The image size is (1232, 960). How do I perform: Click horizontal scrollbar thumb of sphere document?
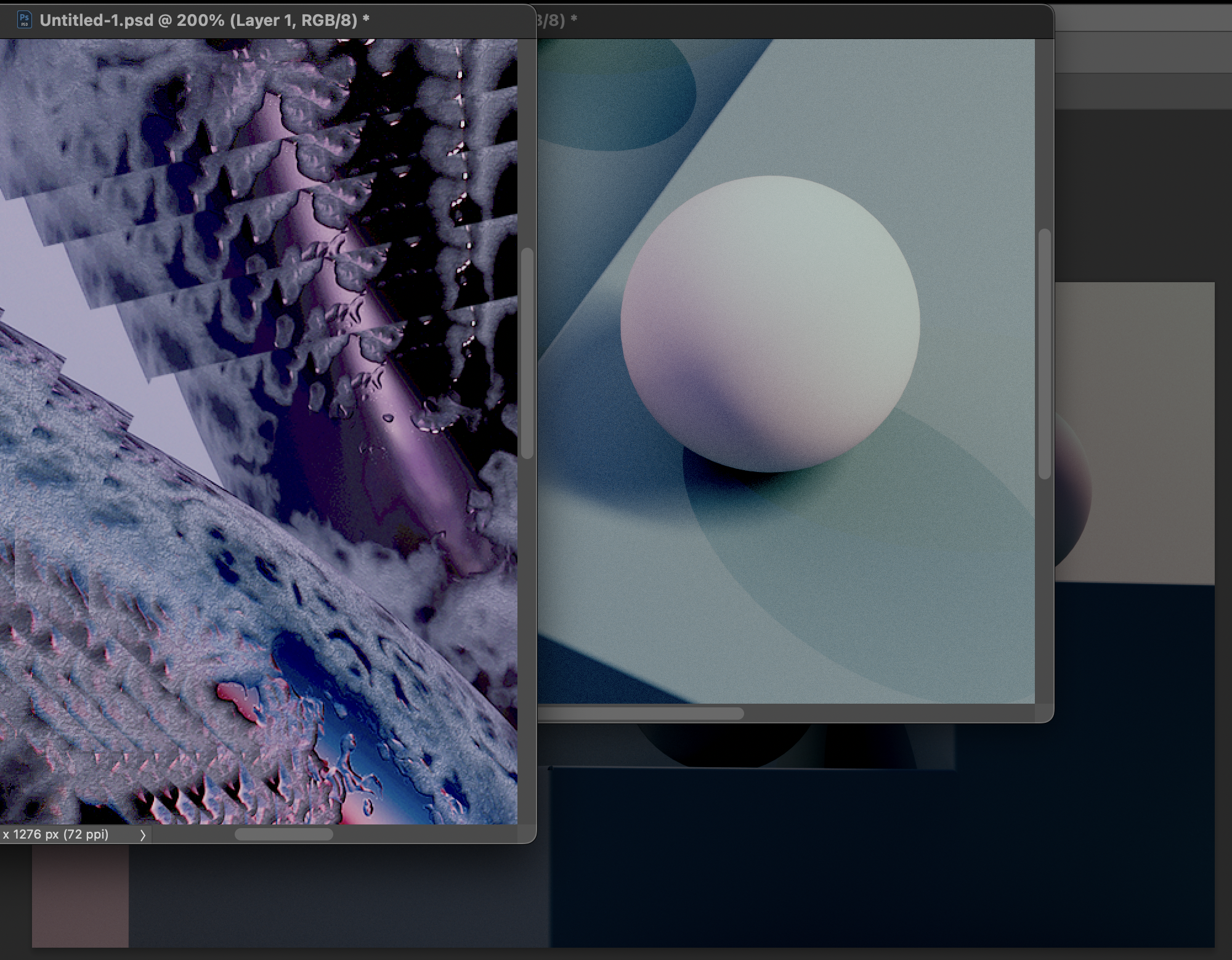(641, 714)
